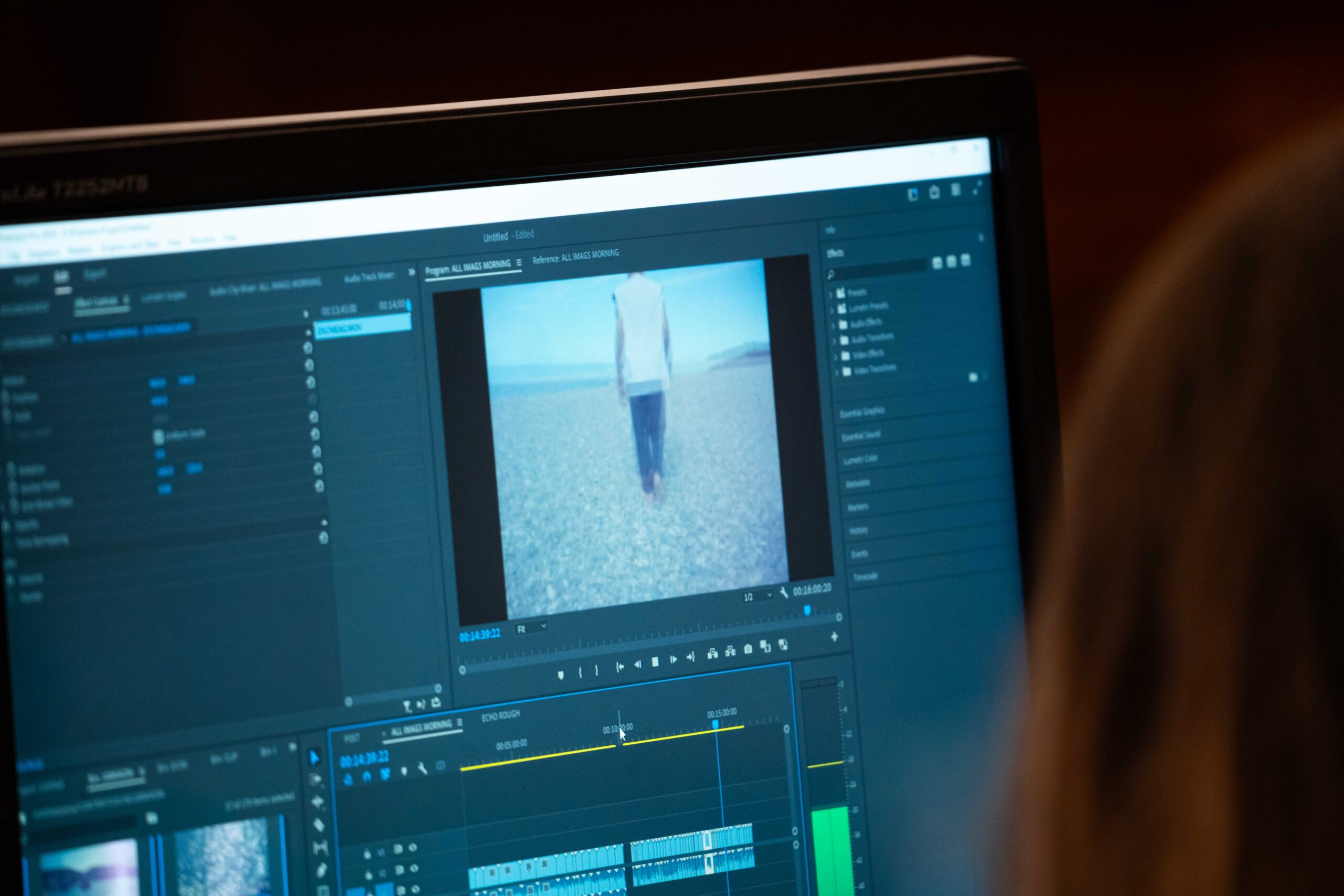This screenshot has height=896, width=1344.
Task: Expand the Lumetri Presets folder
Action: click(832, 310)
